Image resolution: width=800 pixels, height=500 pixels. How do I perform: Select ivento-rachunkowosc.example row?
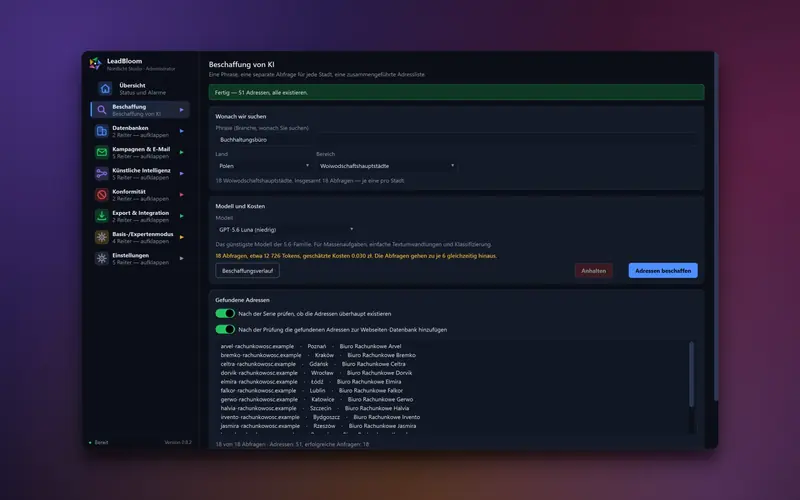pyautogui.click(x=320, y=417)
